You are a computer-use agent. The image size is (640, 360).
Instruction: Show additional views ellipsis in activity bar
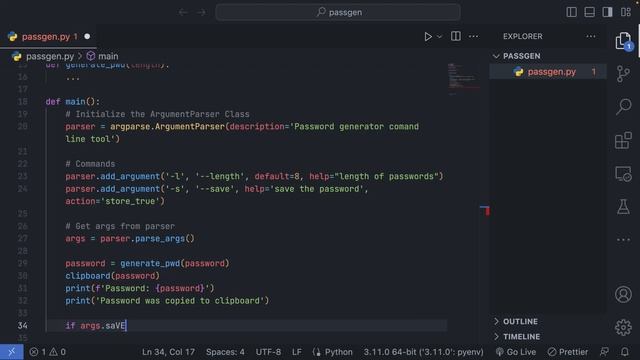[x=623, y=240]
